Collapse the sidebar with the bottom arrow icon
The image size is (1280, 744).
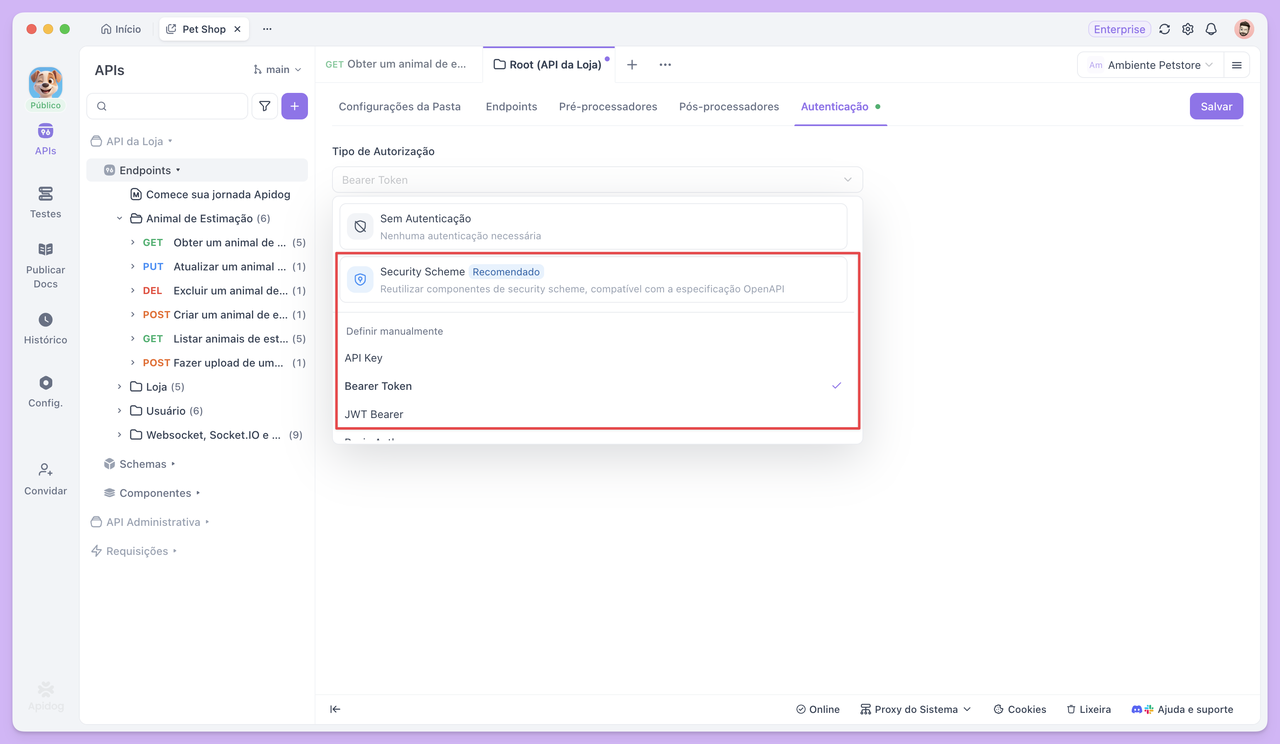click(x=335, y=709)
